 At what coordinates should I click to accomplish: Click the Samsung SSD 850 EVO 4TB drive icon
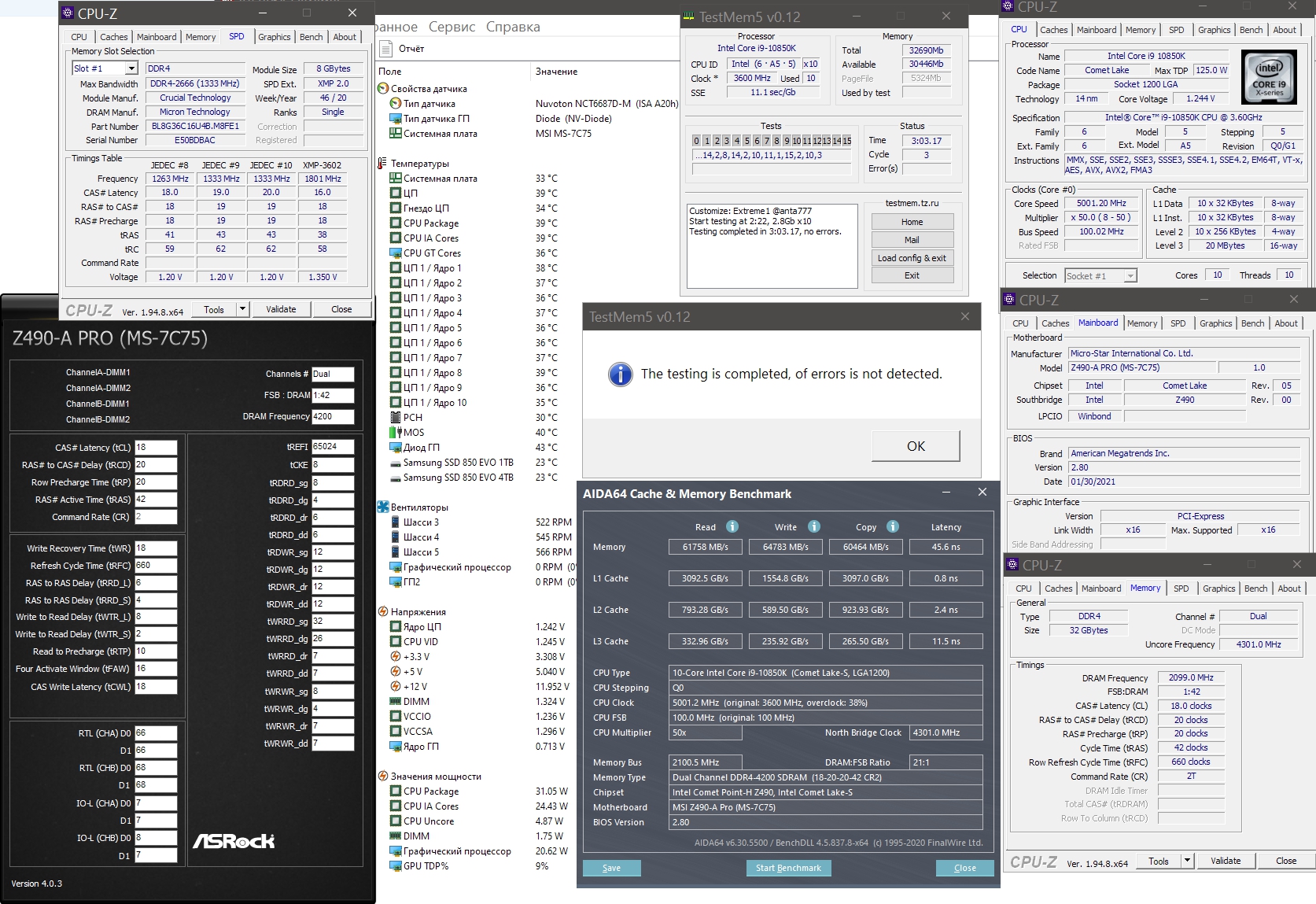(x=396, y=478)
